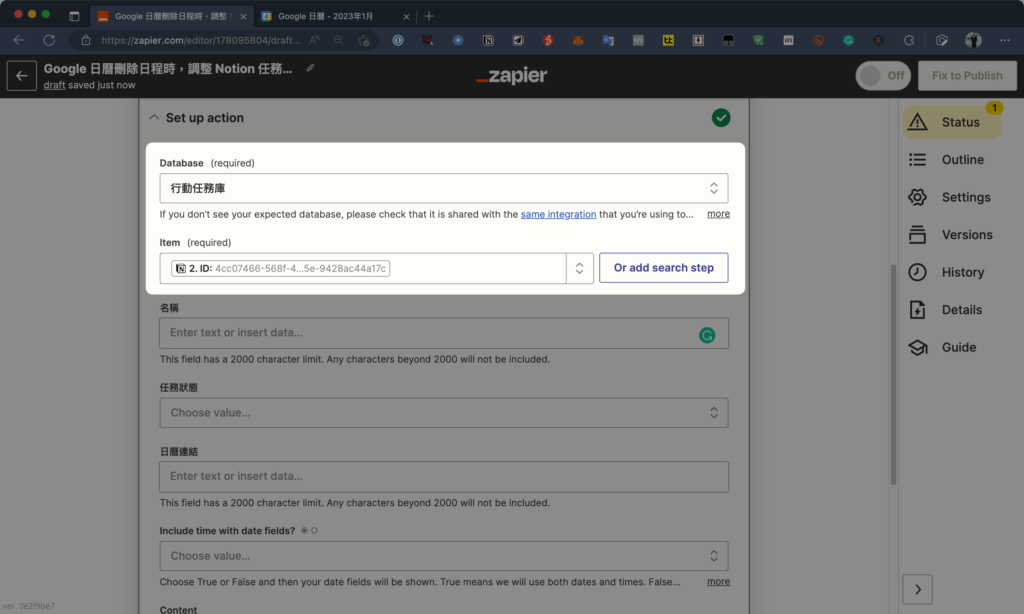This screenshot has width=1024, height=614.
Task: Click the Item field ID token
Action: (280, 268)
